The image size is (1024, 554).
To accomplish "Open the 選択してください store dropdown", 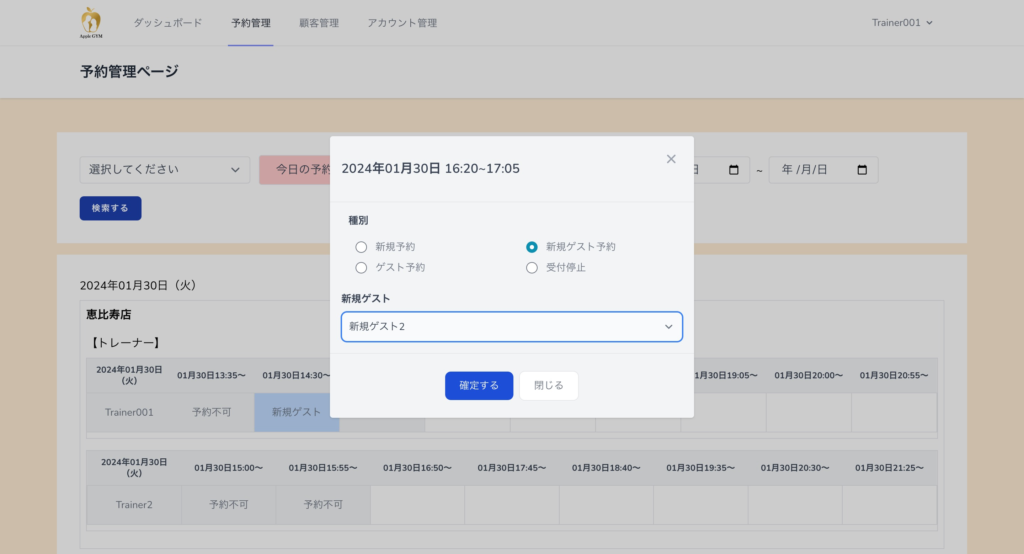I will 165,170.
